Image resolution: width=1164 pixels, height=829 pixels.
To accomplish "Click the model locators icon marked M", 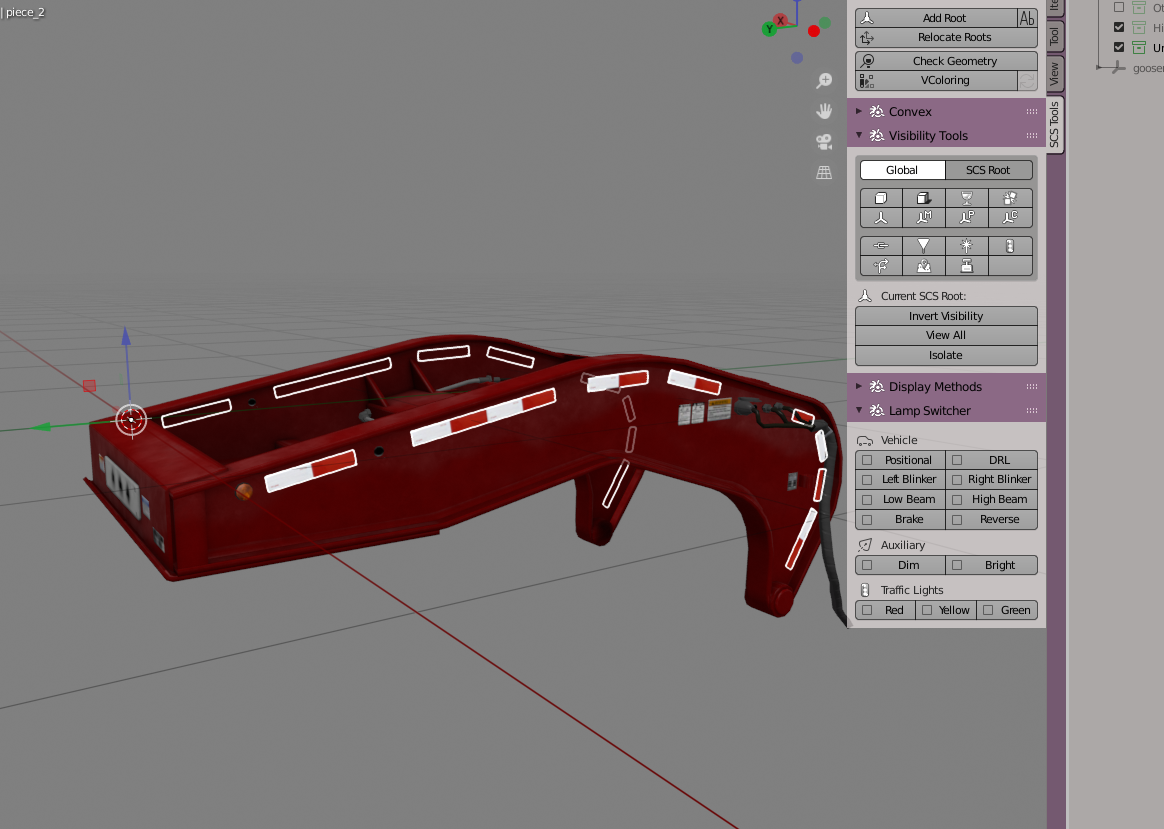I will click(923, 218).
